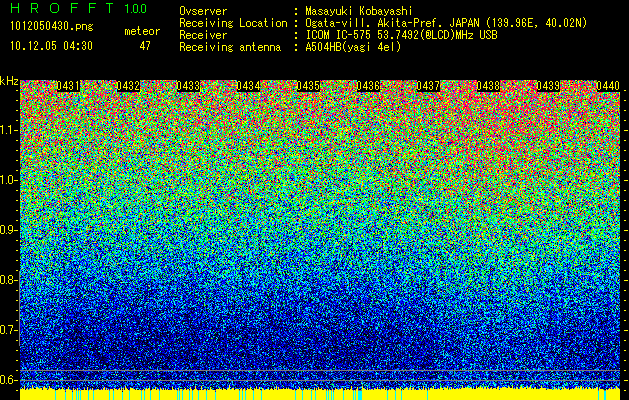Click the kHz axis unit label
This screenshot has height=400, width=629.
[9, 81]
